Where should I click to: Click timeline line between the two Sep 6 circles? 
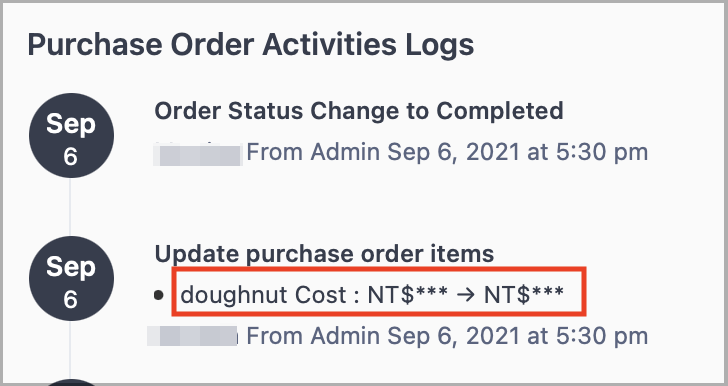tap(71, 207)
